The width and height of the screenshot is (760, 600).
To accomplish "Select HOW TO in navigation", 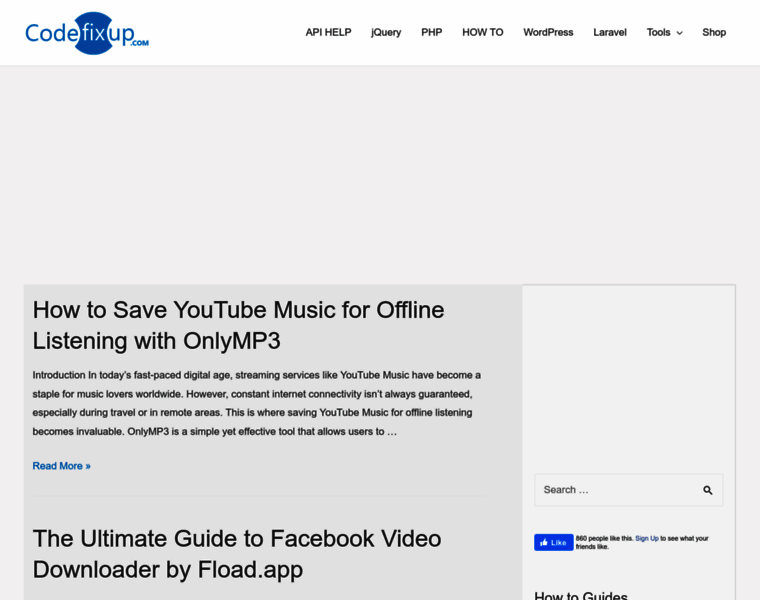I will (x=482, y=32).
